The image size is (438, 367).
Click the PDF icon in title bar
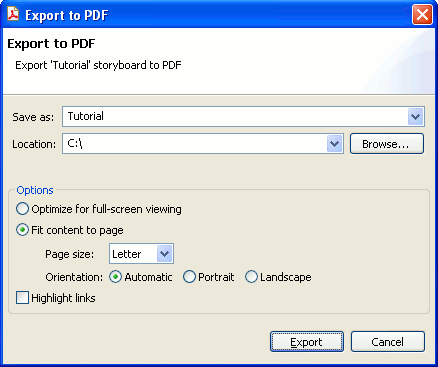click(13, 15)
